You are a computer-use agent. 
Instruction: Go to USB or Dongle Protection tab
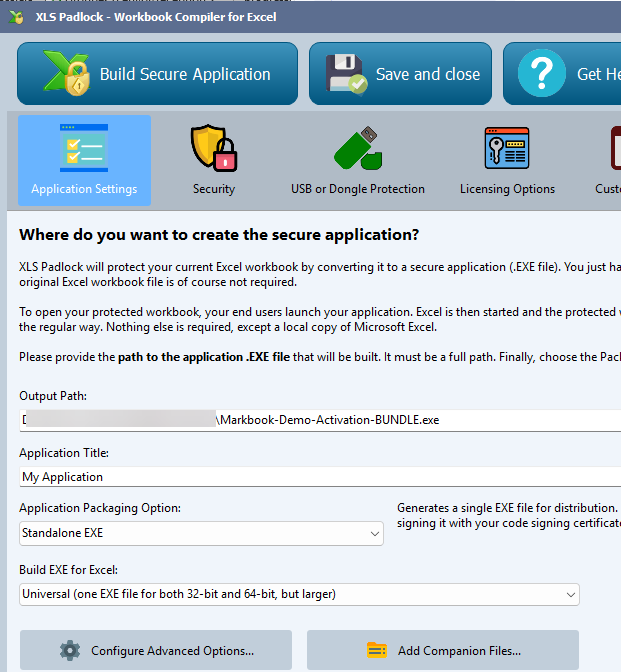357,189
